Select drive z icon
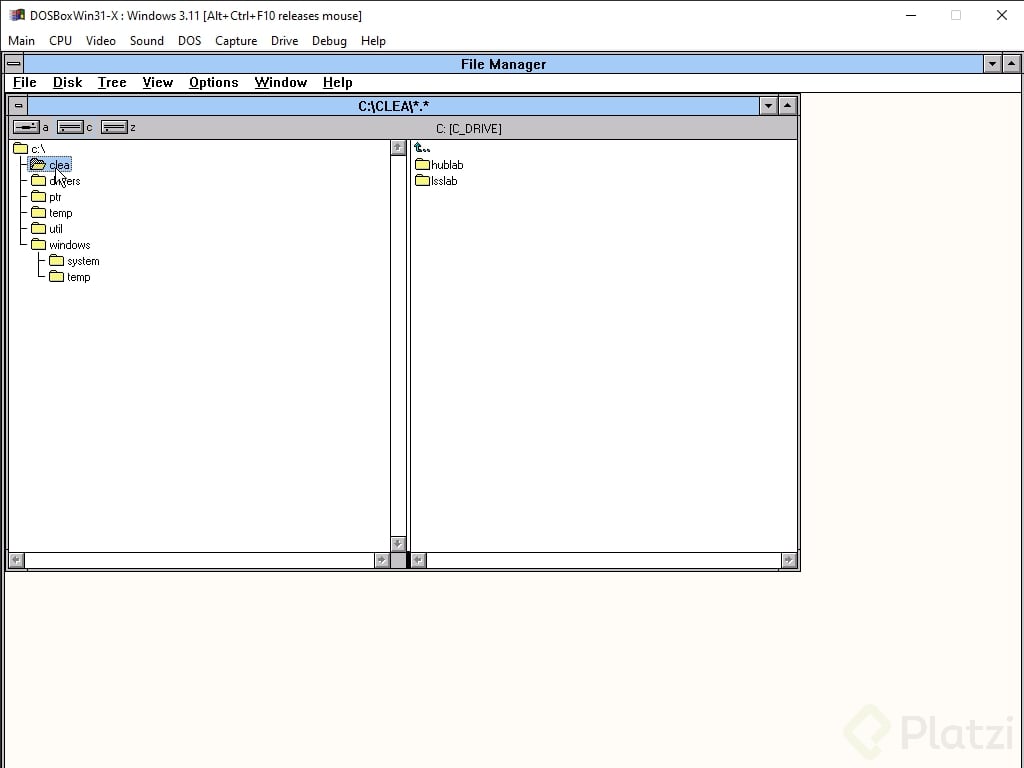Screen dimensions: 1024x768 114,127
